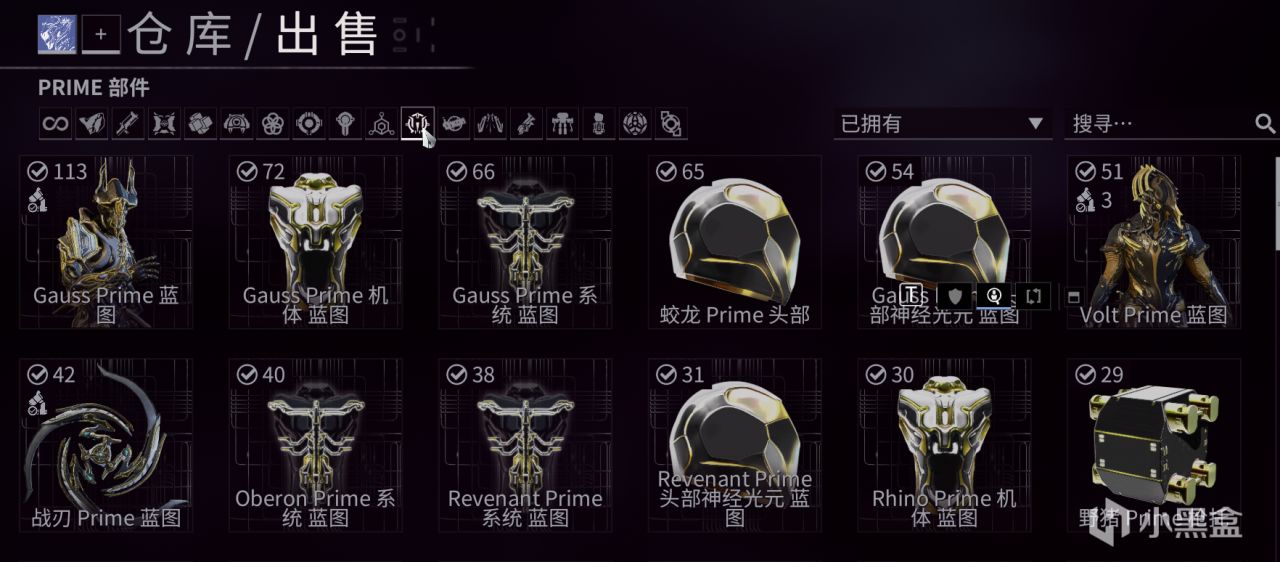Open the player avatar glyph icon
Viewport: 1280px width, 562px height.
tap(57, 34)
